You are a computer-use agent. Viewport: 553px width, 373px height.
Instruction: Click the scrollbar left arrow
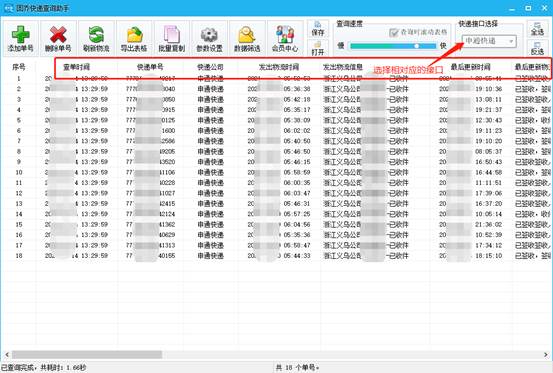coord(6,354)
